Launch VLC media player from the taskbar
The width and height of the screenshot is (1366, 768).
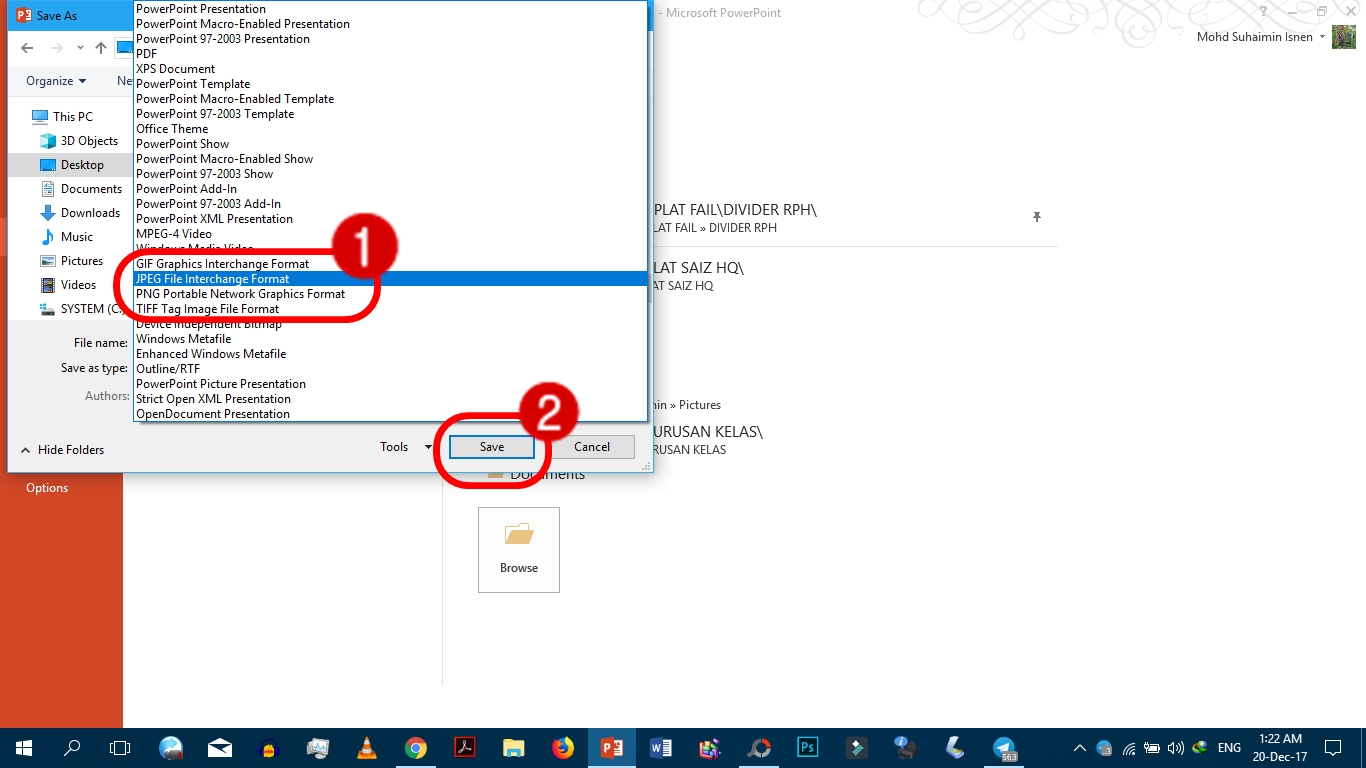[x=367, y=748]
